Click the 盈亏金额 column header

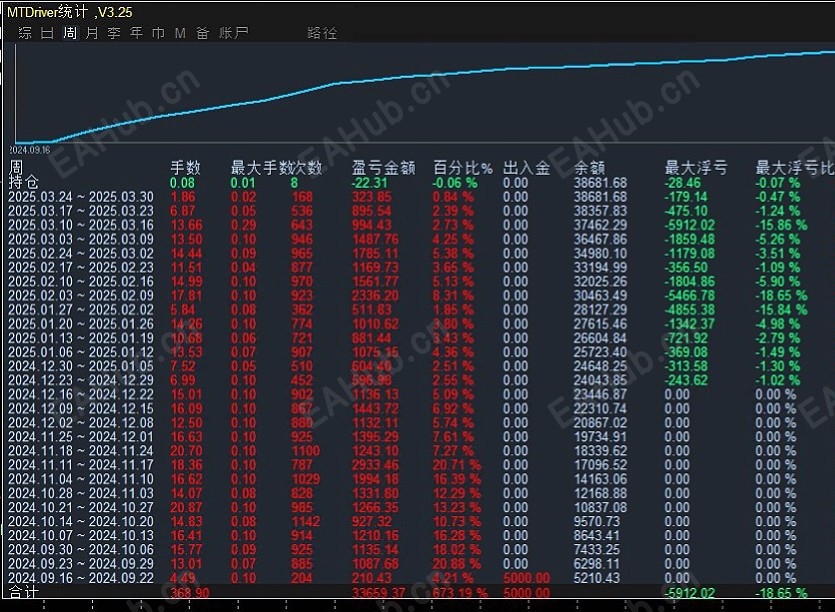coord(383,168)
